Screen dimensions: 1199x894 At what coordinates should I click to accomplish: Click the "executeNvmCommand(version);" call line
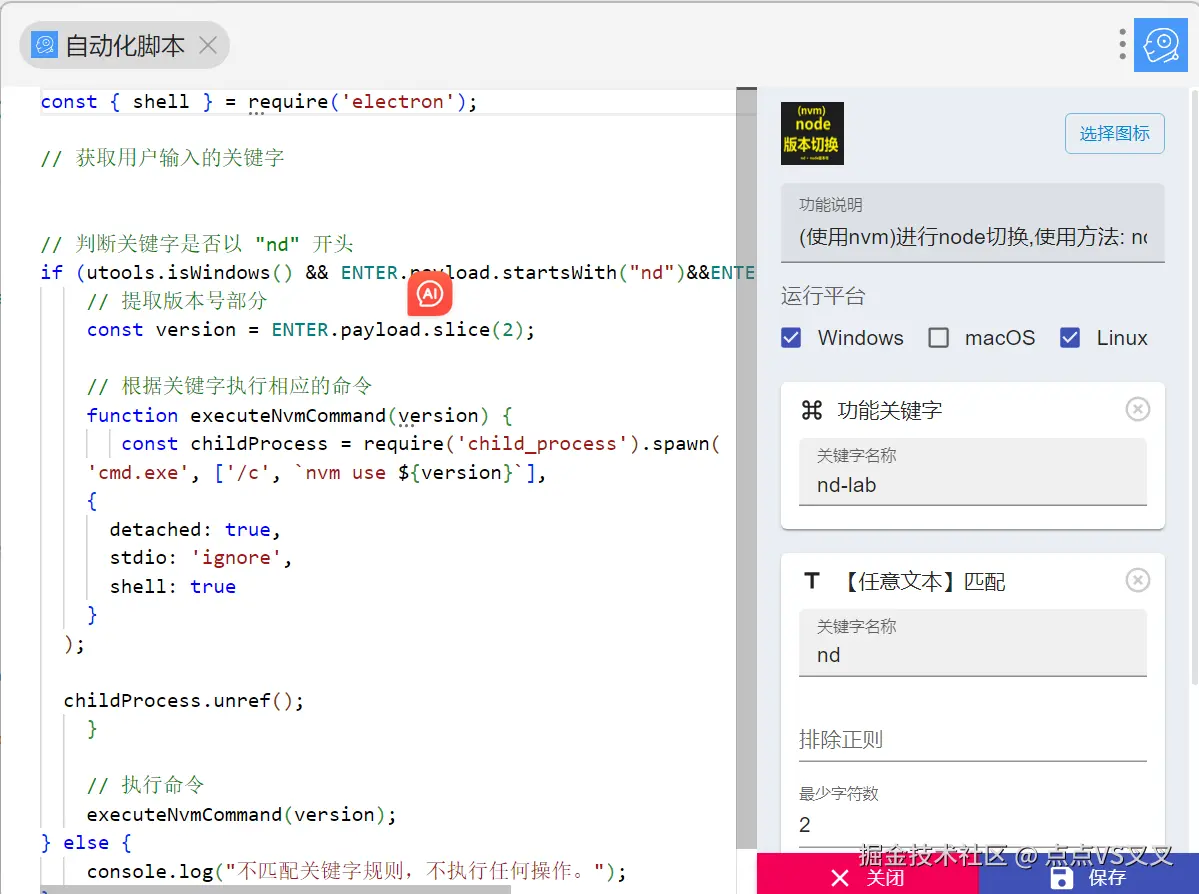click(x=242, y=814)
